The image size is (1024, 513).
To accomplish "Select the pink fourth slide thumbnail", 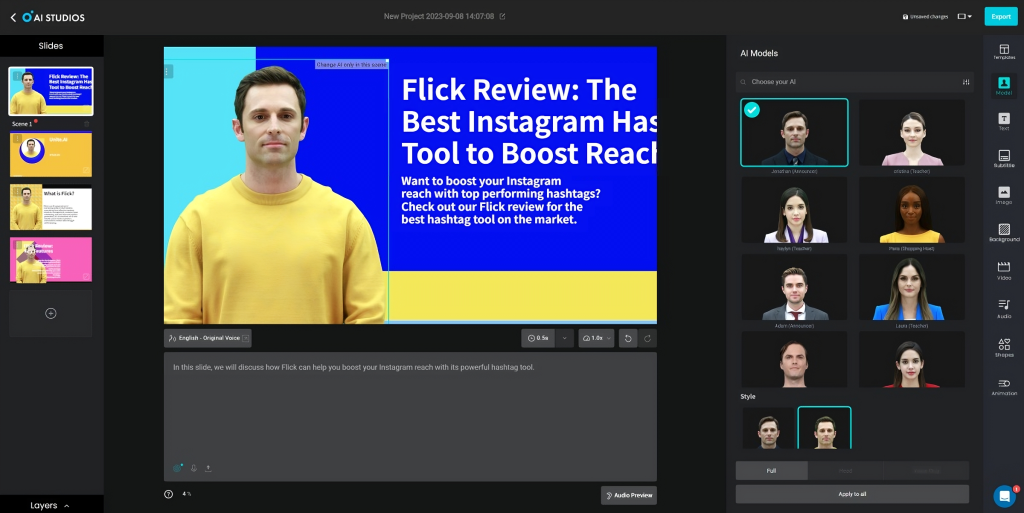I will (x=51, y=259).
